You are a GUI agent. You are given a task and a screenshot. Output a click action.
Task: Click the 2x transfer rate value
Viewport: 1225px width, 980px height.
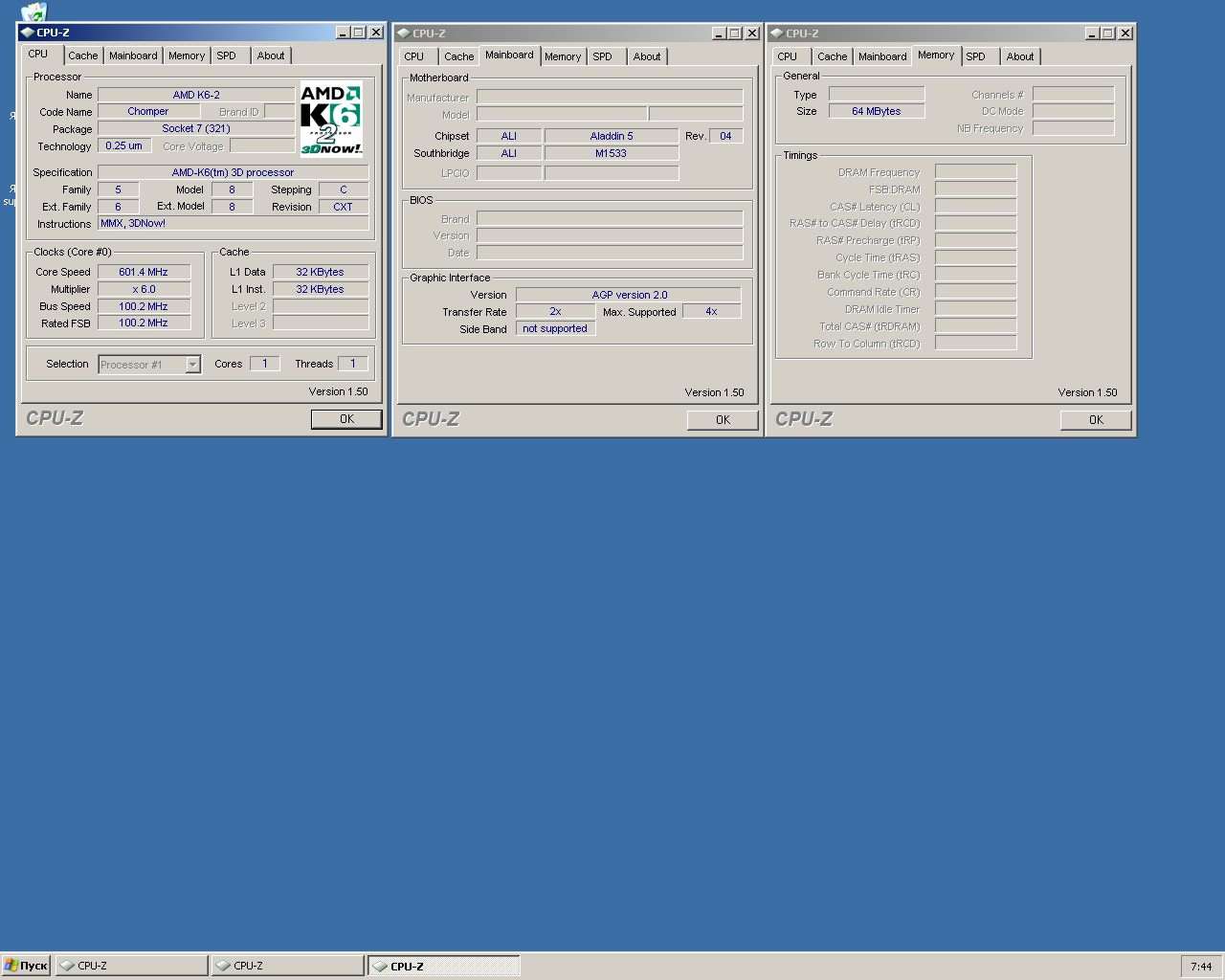(x=555, y=312)
